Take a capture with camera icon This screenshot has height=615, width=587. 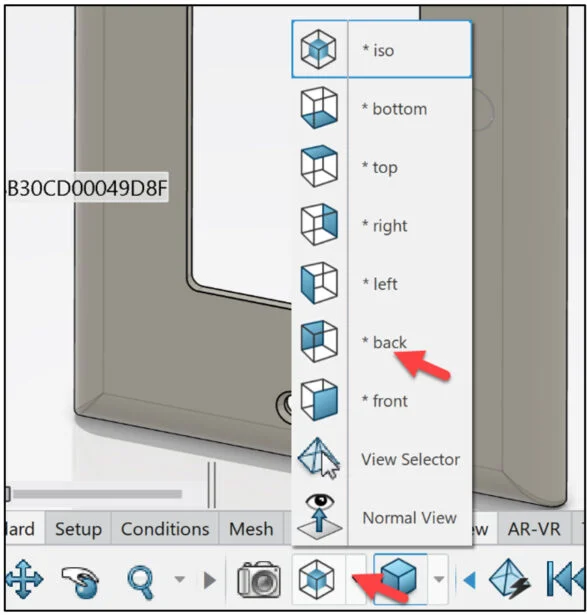click(259, 580)
